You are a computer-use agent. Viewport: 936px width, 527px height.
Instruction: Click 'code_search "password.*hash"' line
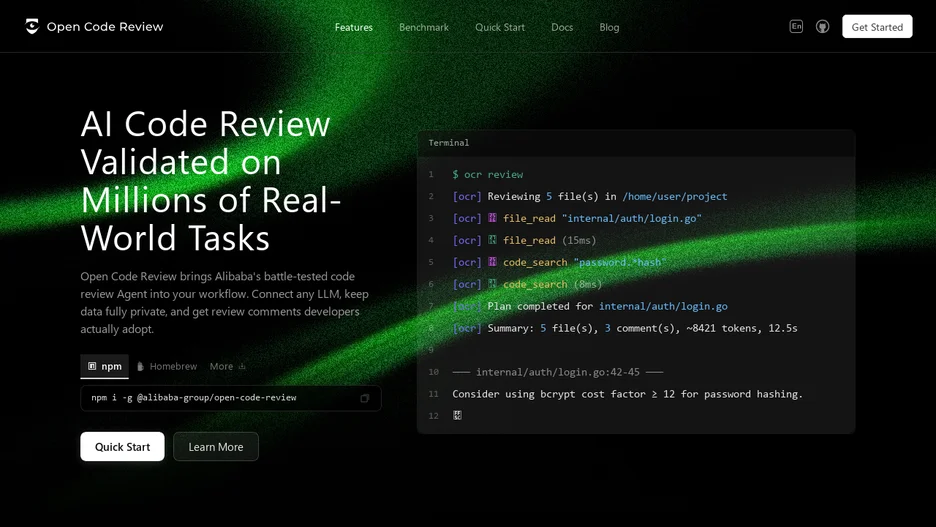click(559, 263)
